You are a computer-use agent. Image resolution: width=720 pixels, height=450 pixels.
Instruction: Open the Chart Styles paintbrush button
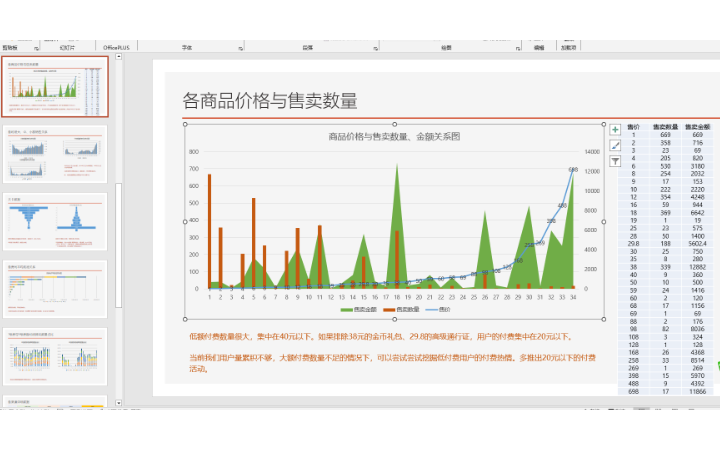pyautogui.click(x=615, y=146)
